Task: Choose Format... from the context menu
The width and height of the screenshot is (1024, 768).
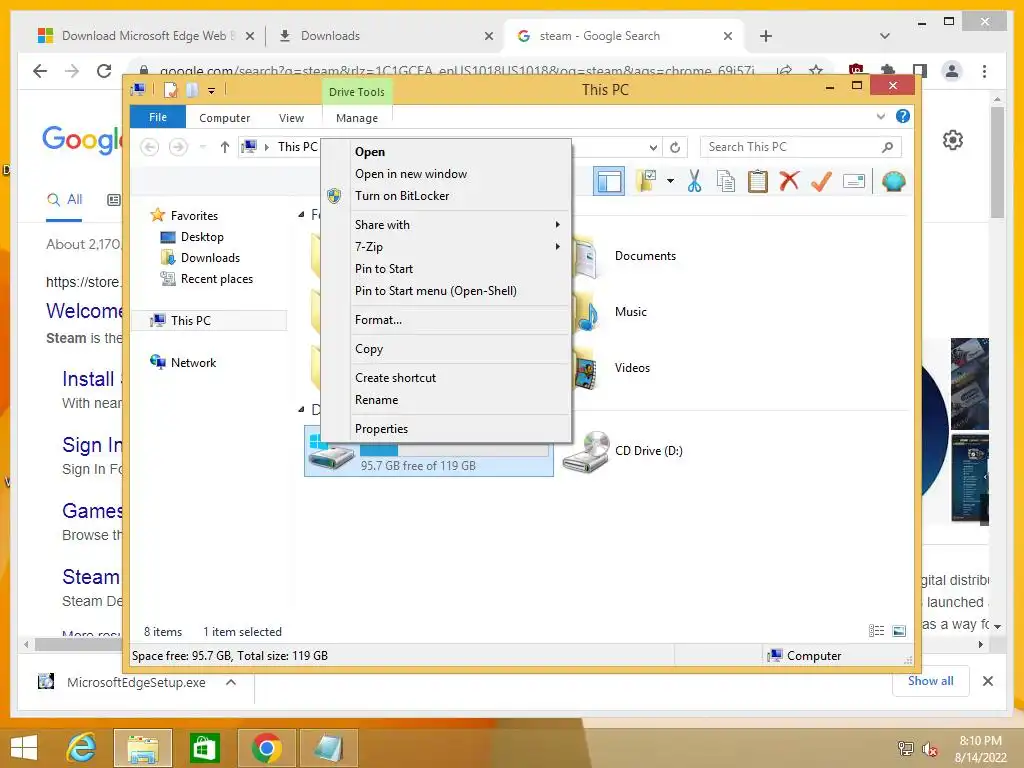Action: click(x=446, y=320)
